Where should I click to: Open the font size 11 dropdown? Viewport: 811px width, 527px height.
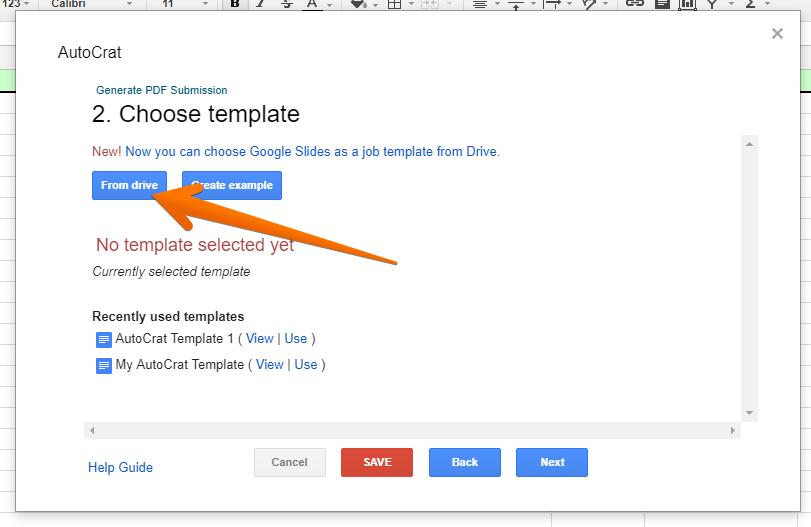pyautogui.click(x=185, y=4)
